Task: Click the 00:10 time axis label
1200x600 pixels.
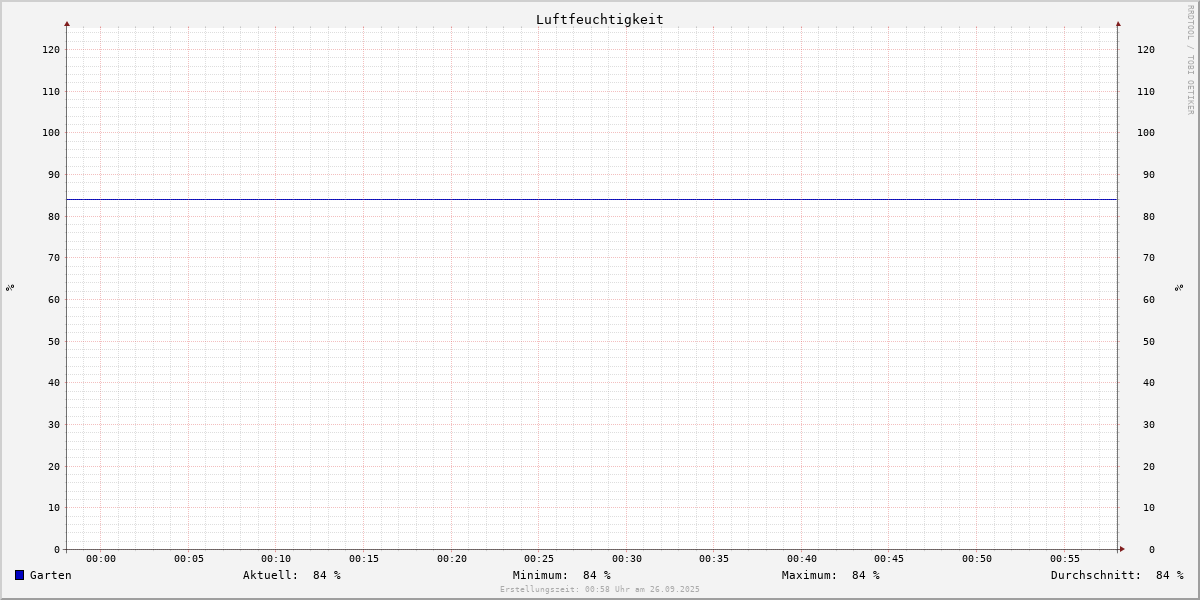Action: [x=276, y=559]
